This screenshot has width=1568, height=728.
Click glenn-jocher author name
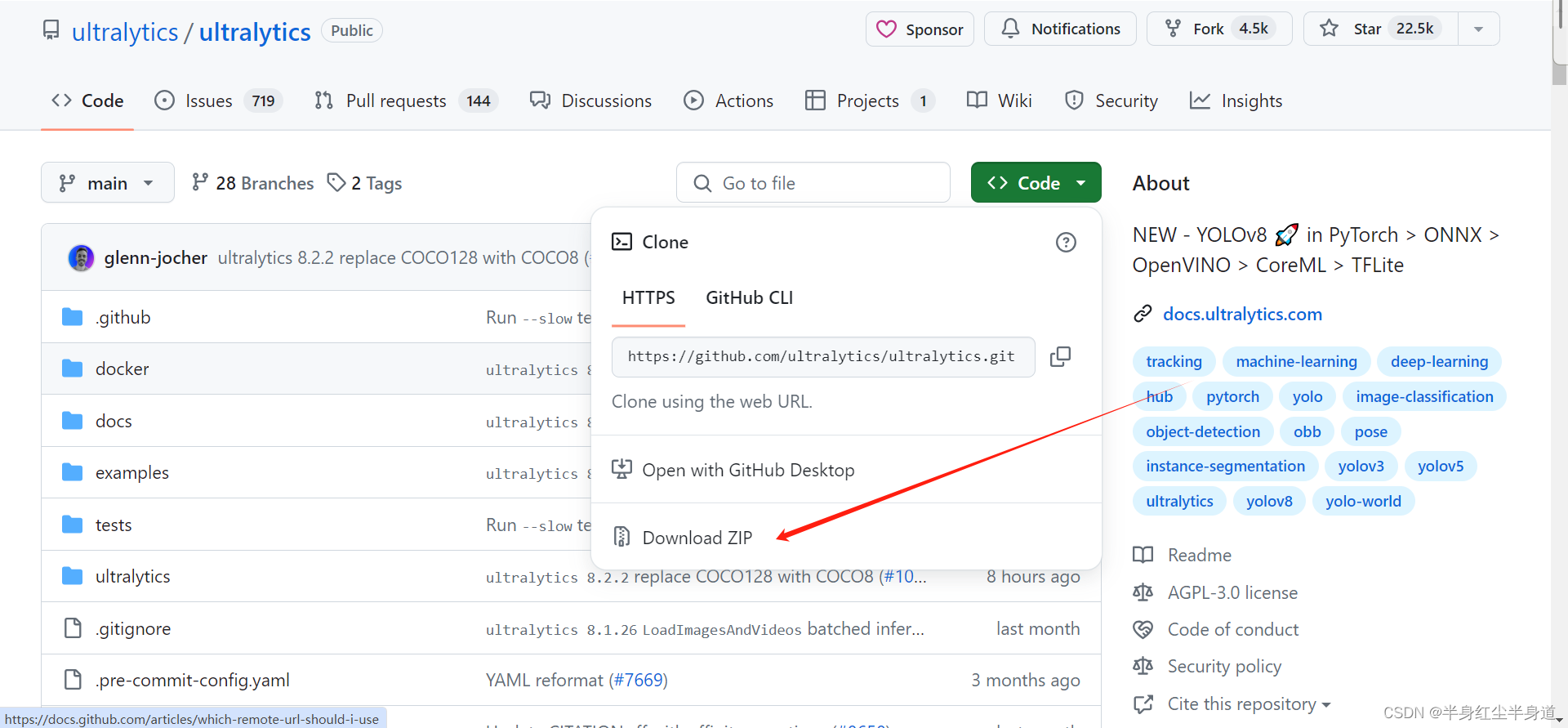click(155, 258)
